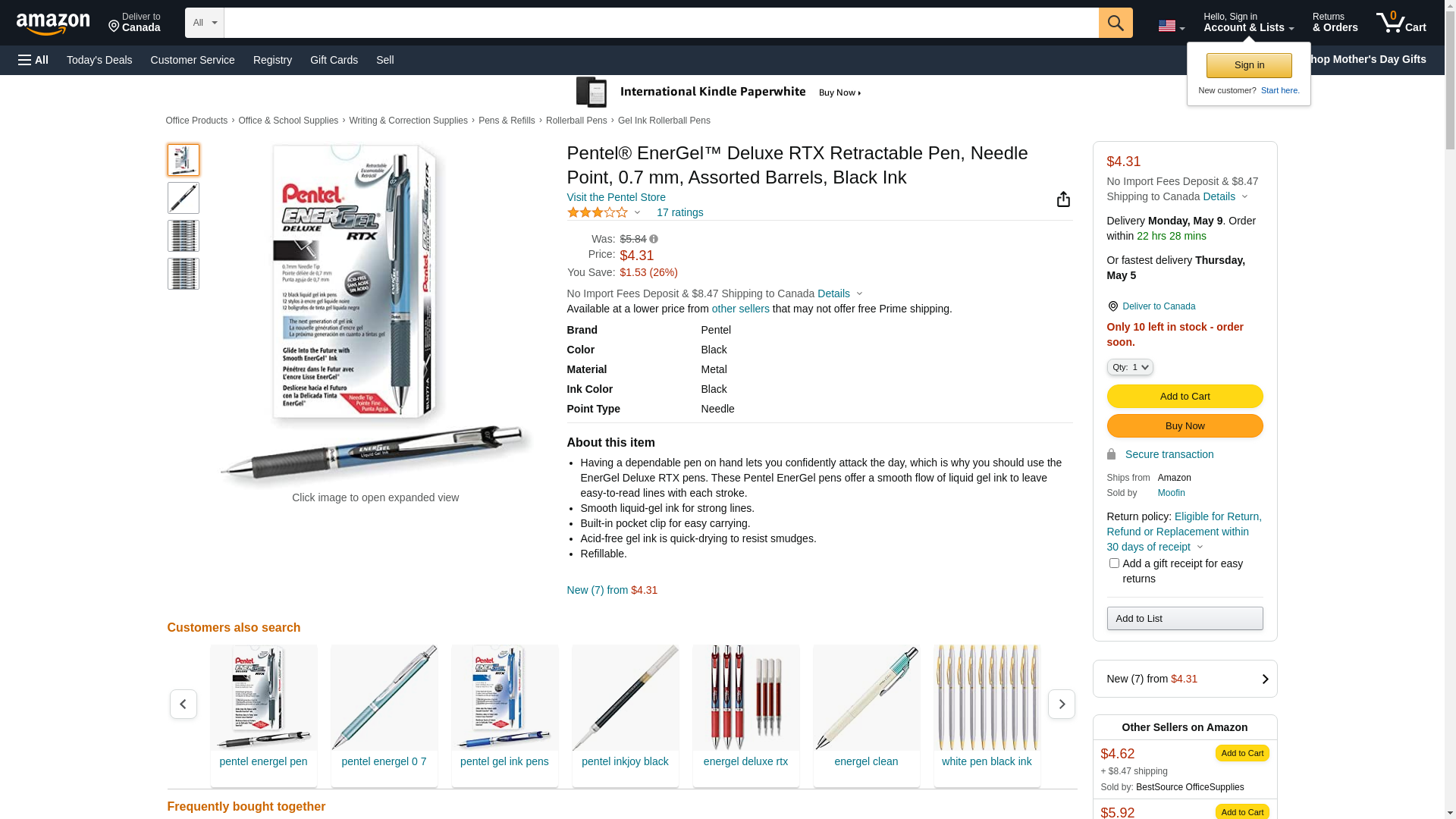This screenshot has height=819, width=1456.
Task: Expand the star ratings breakdown arrow
Action: coord(637,213)
